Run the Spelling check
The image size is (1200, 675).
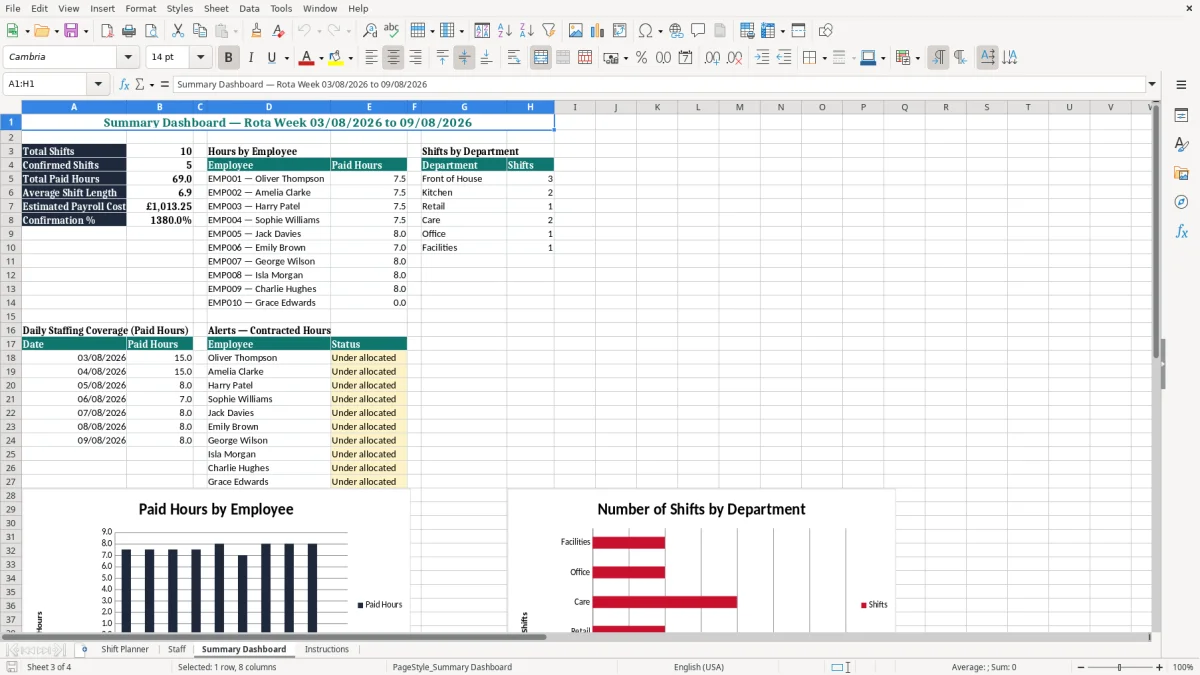(x=392, y=31)
